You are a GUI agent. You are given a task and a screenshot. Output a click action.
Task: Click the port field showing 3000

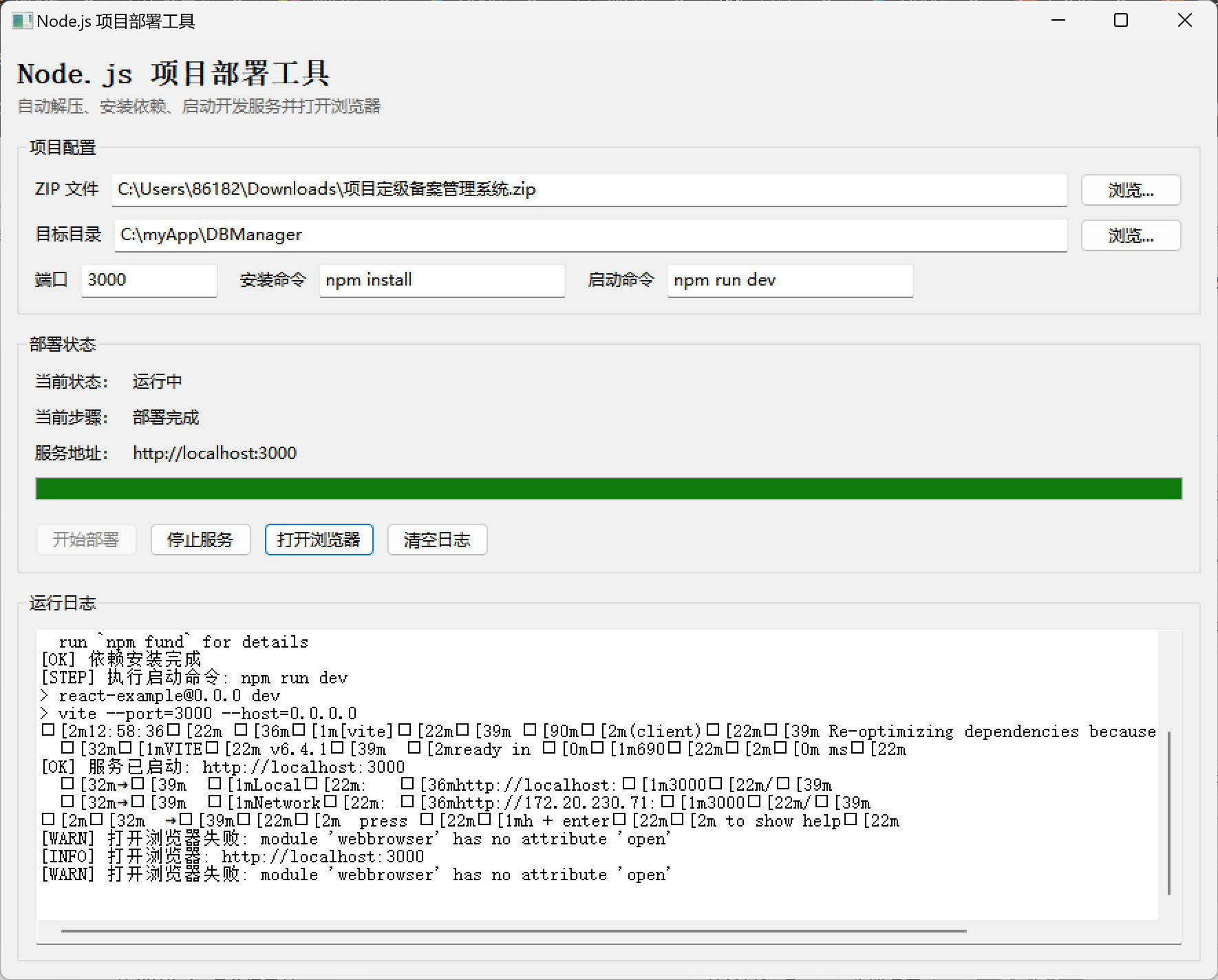(x=149, y=280)
